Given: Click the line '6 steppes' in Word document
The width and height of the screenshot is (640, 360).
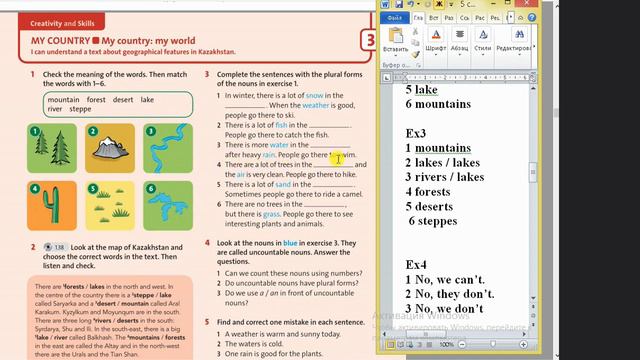Looking at the screenshot, I should (433, 221).
